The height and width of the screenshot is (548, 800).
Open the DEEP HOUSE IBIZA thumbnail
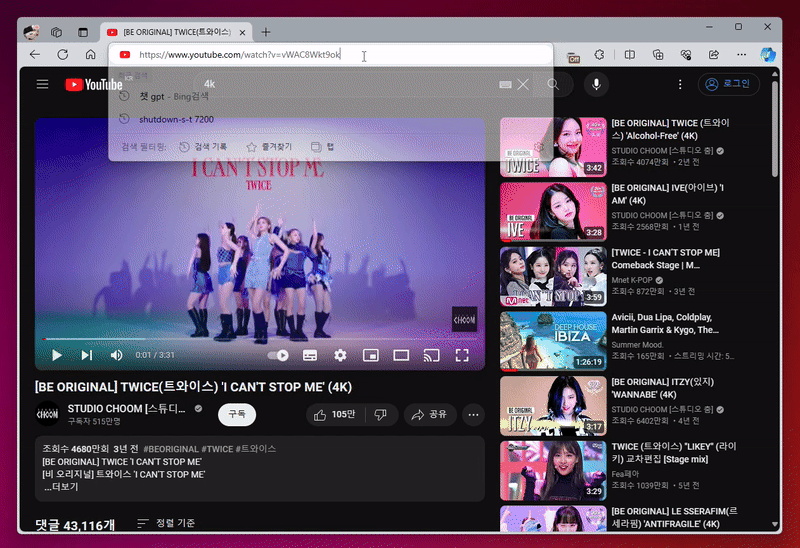[553, 341]
